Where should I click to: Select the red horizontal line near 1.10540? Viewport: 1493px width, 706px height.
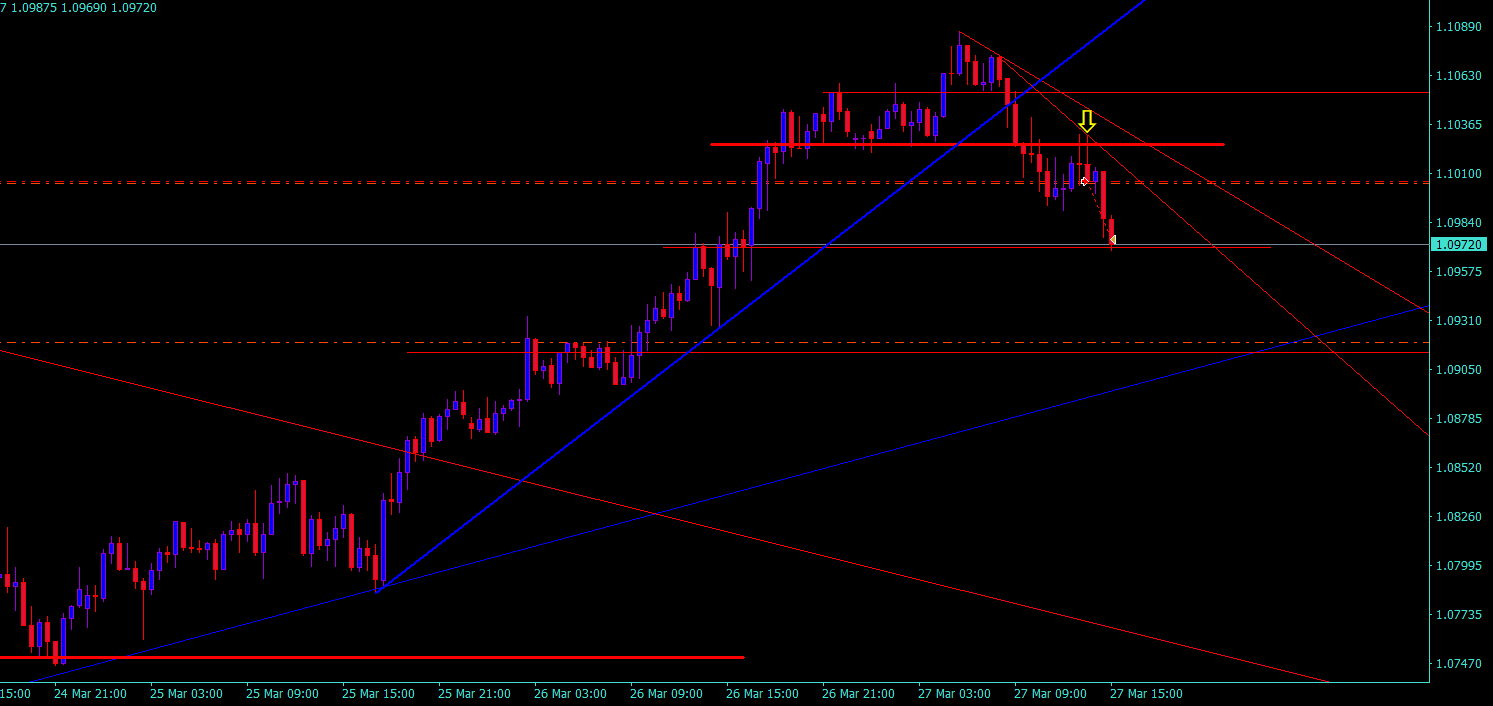[1125, 93]
